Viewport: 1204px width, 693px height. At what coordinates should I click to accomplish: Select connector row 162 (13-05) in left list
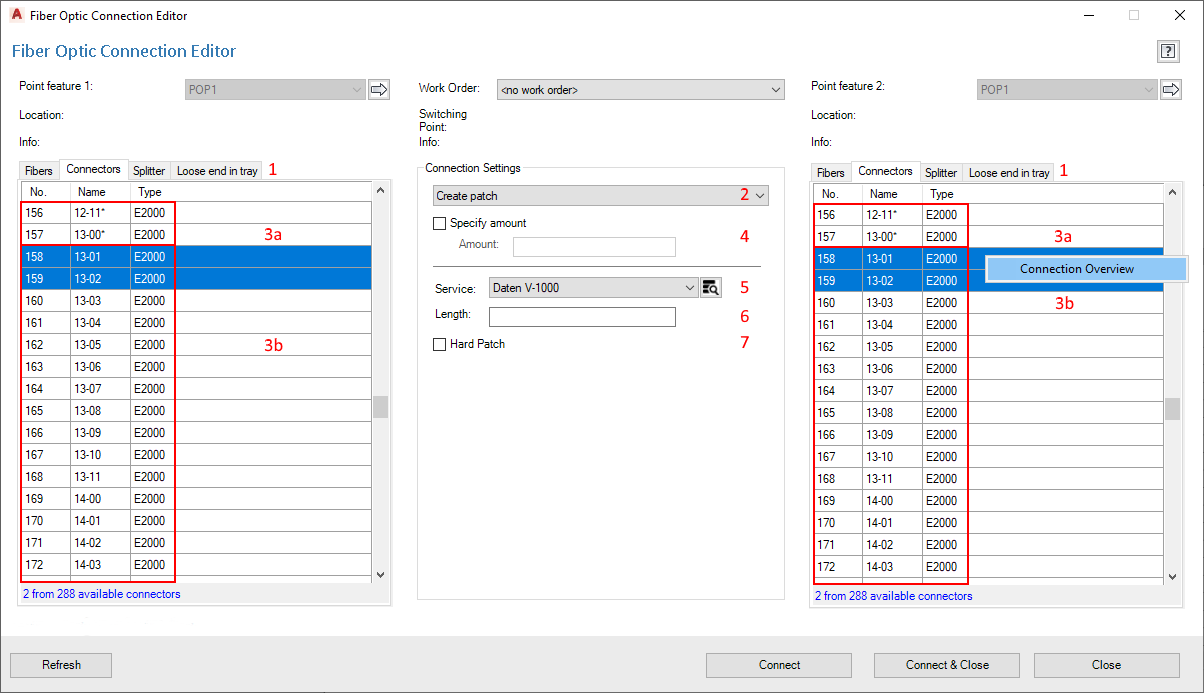point(196,345)
